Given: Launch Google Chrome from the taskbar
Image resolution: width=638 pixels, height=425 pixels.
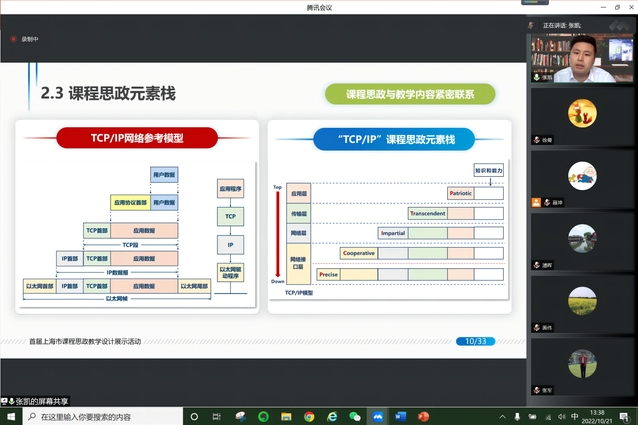Looking at the screenshot, I should click(309, 416).
